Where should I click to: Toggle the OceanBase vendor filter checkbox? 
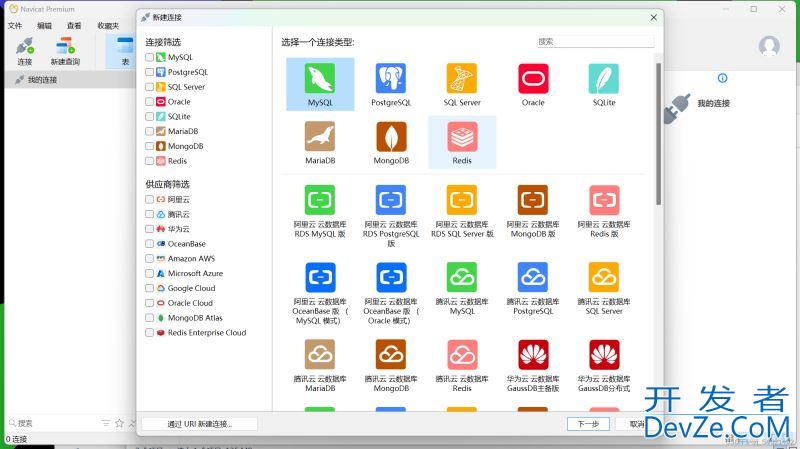click(x=149, y=243)
